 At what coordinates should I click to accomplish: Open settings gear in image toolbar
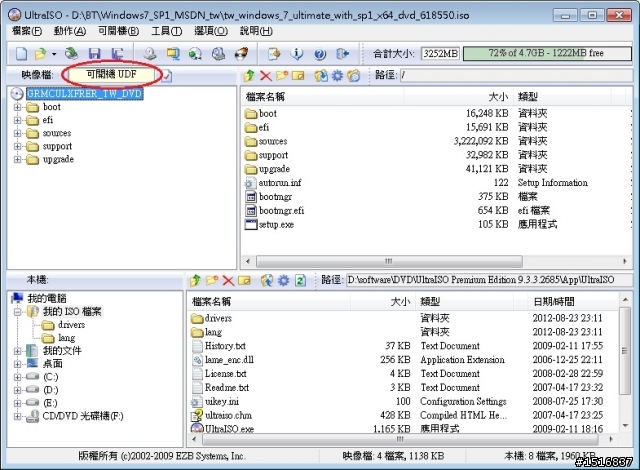(337, 75)
